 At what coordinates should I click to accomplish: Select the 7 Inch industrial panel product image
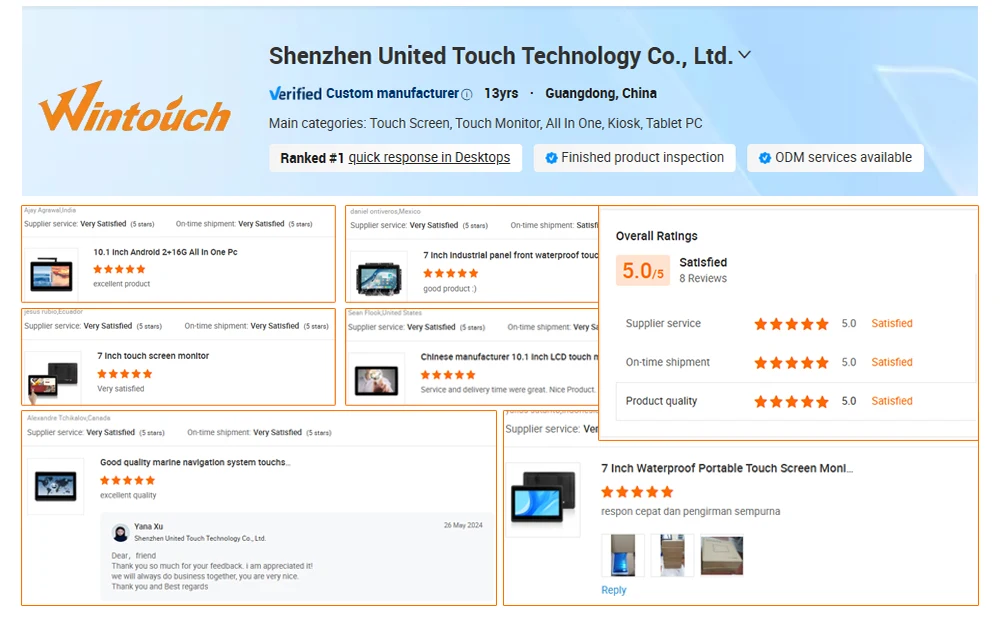[x=379, y=278]
